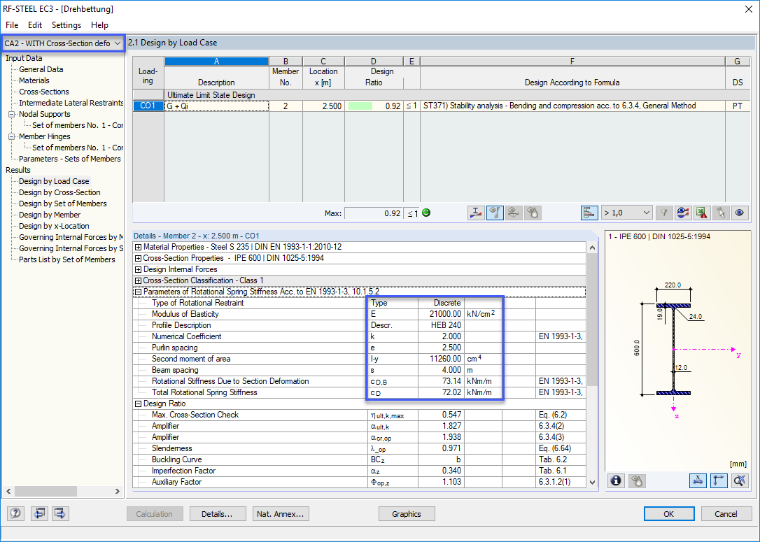The width and height of the screenshot is (760, 542).
Task: Collapse Parameters of Rotational Spring Stiffness section
Action: coord(138,292)
